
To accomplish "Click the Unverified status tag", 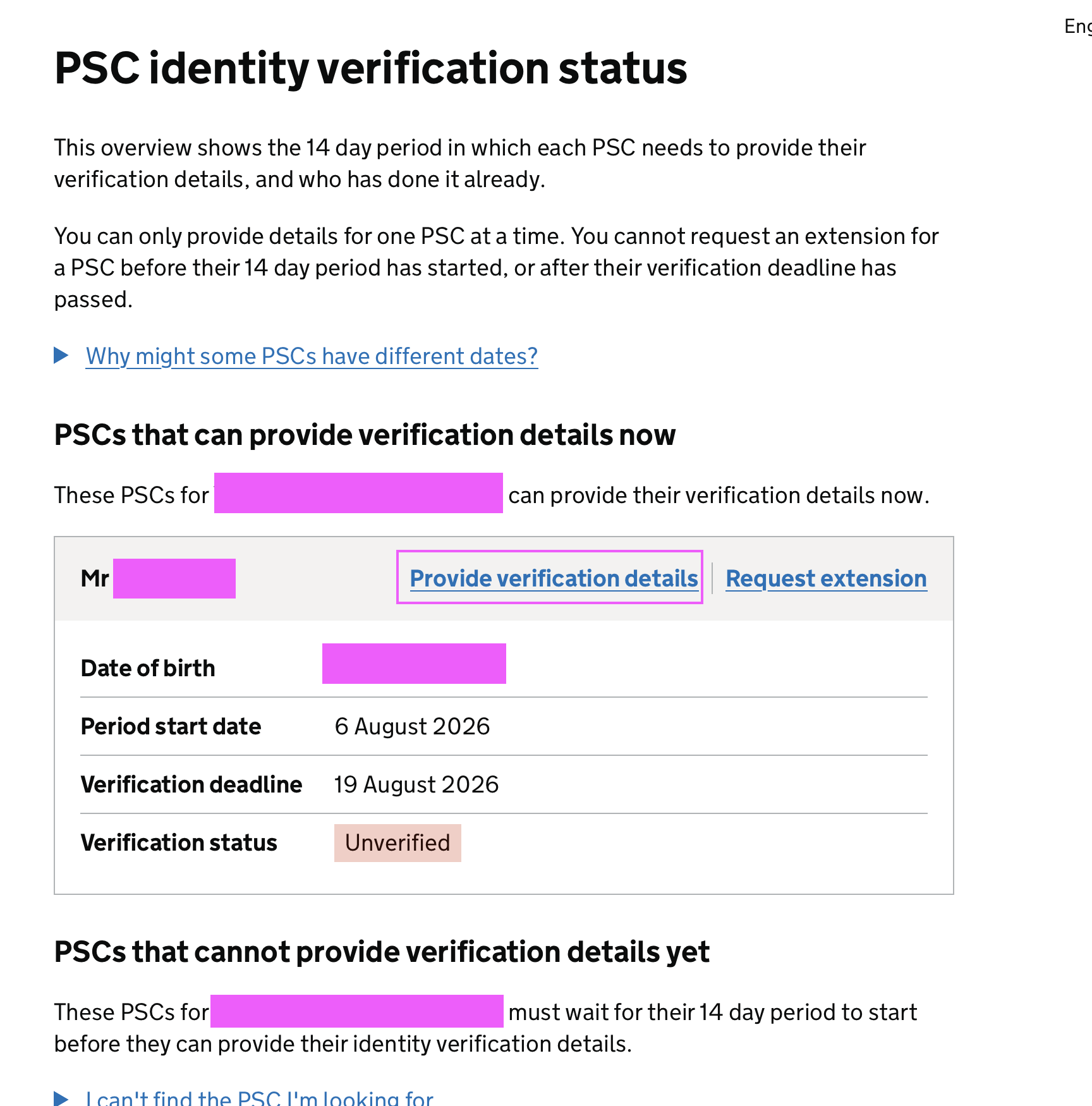I will pos(397,842).
